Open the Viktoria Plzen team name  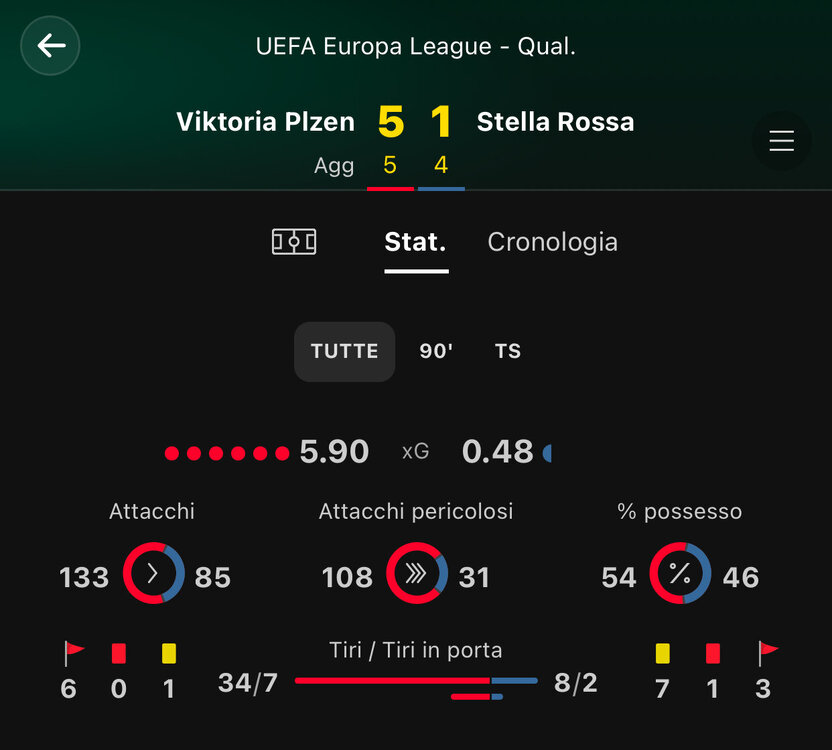(x=265, y=122)
